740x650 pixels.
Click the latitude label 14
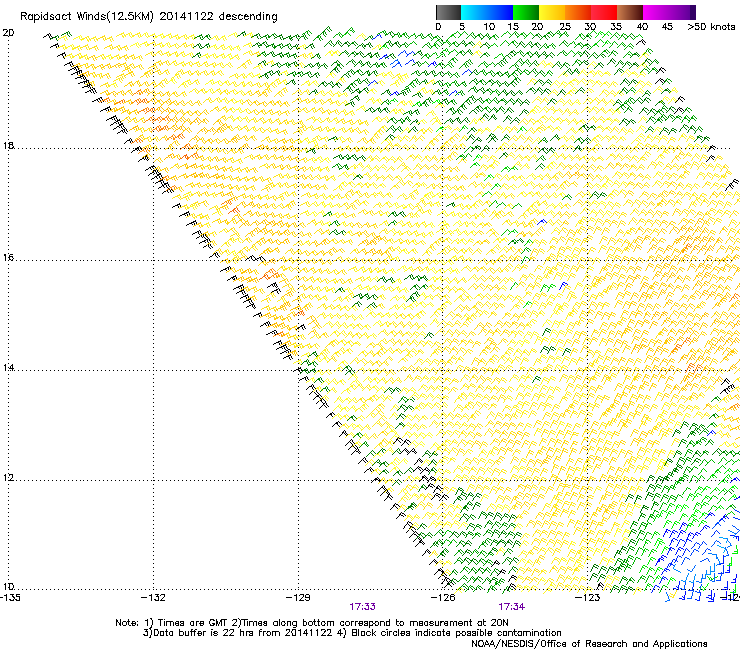[x=8, y=368]
